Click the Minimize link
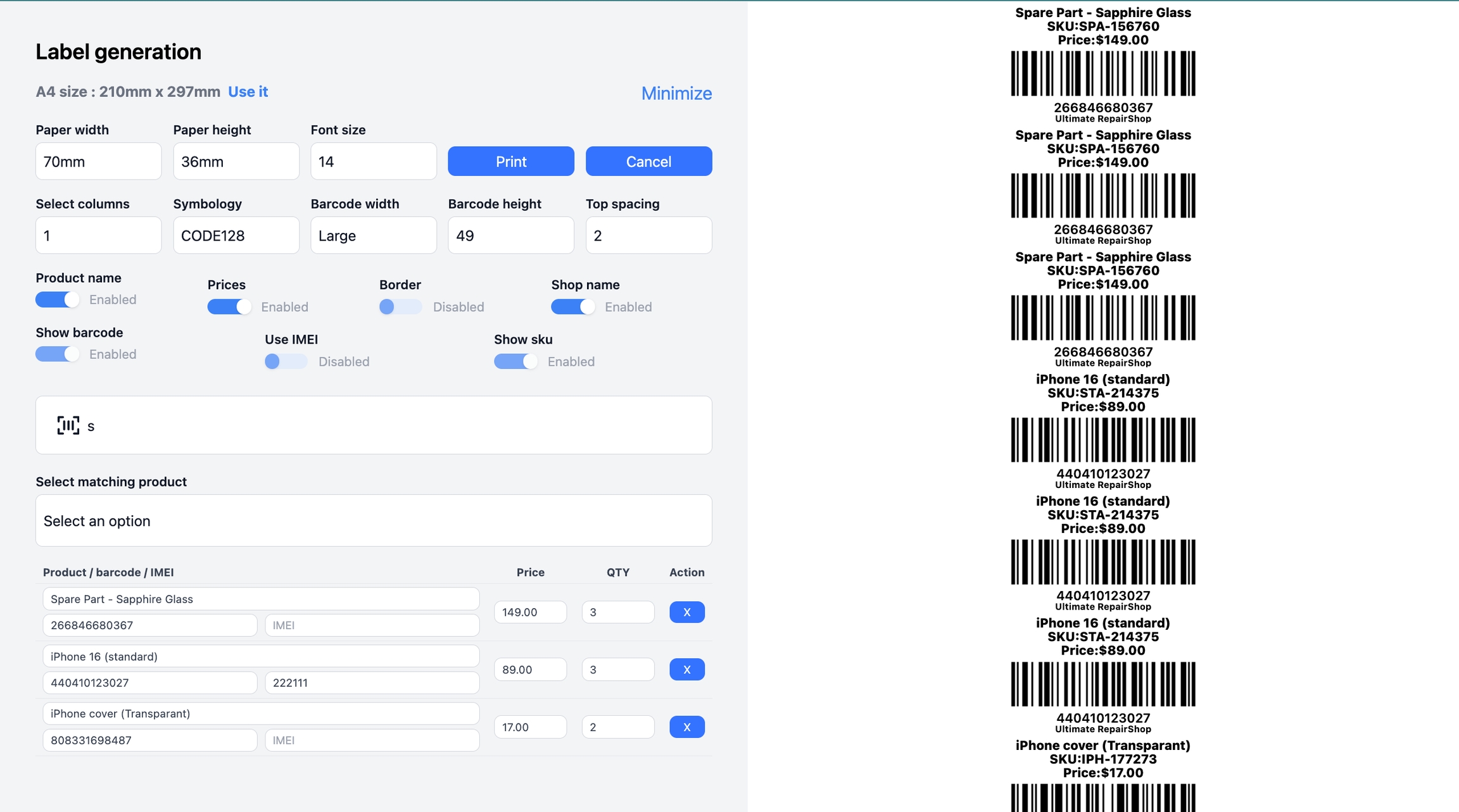Image resolution: width=1459 pixels, height=812 pixels. pyautogui.click(x=676, y=94)
